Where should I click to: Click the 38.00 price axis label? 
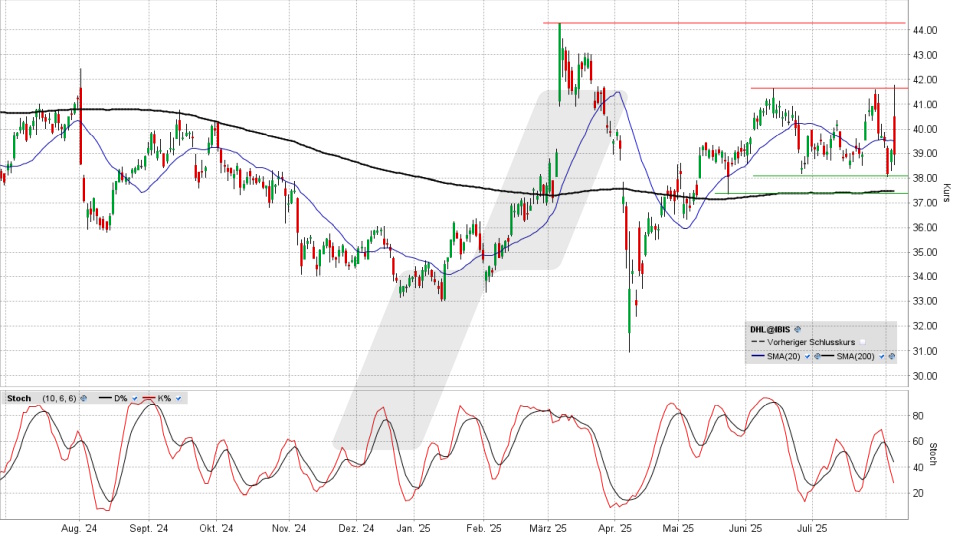(924, 178)
